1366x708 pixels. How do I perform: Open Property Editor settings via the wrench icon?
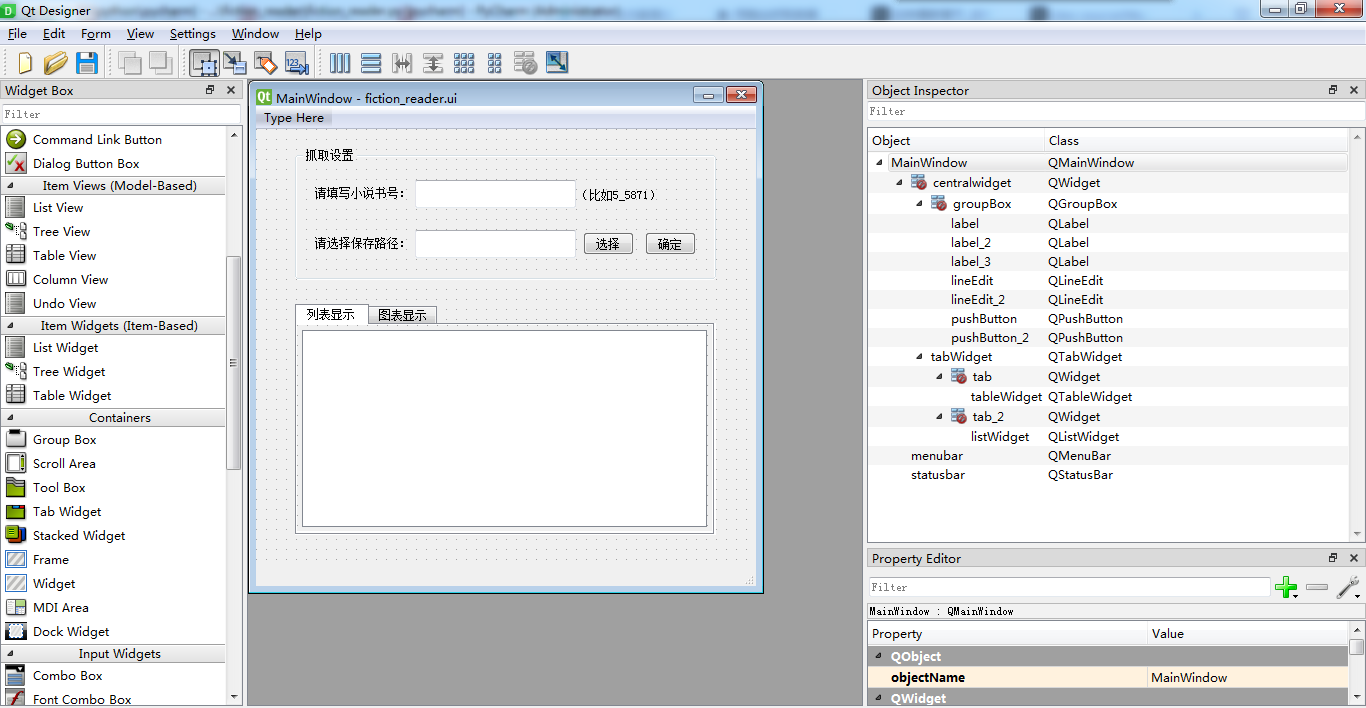[1347, 587]
